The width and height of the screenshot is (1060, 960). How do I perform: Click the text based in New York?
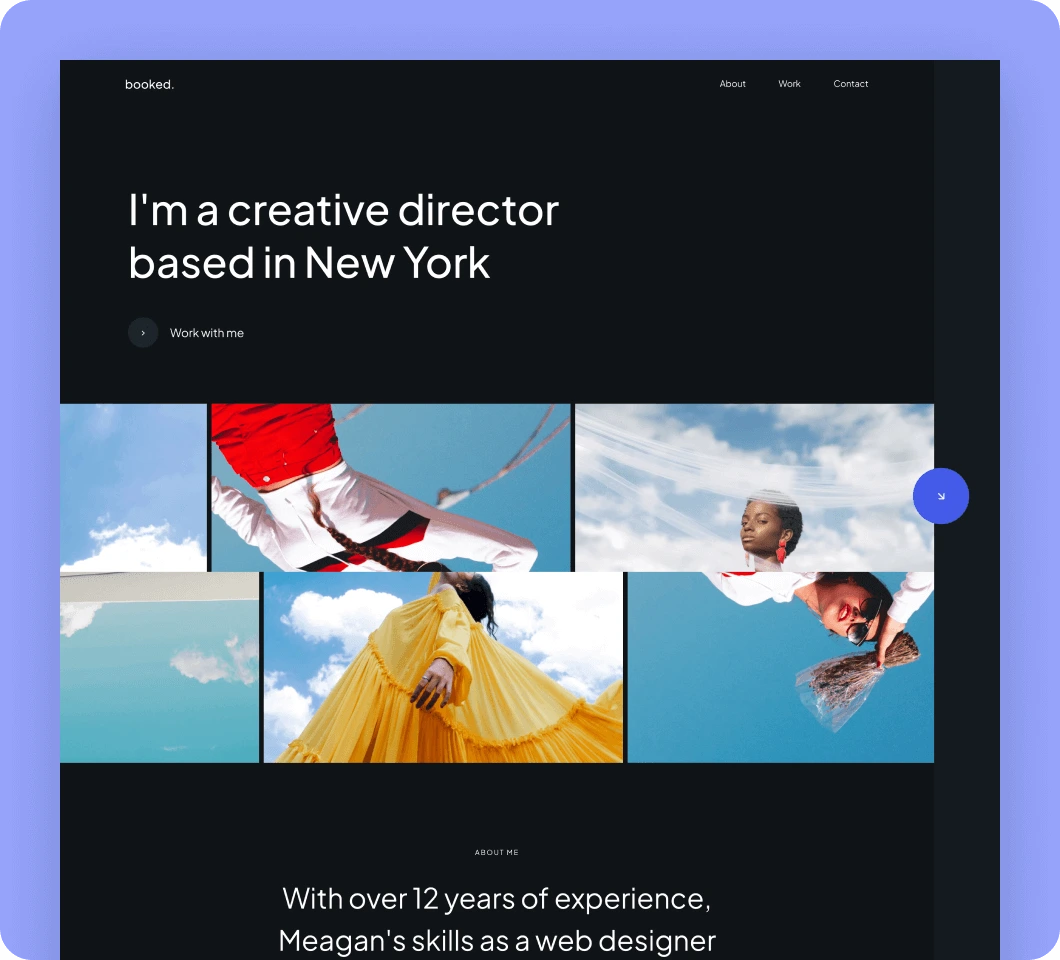tap(308, 263)
